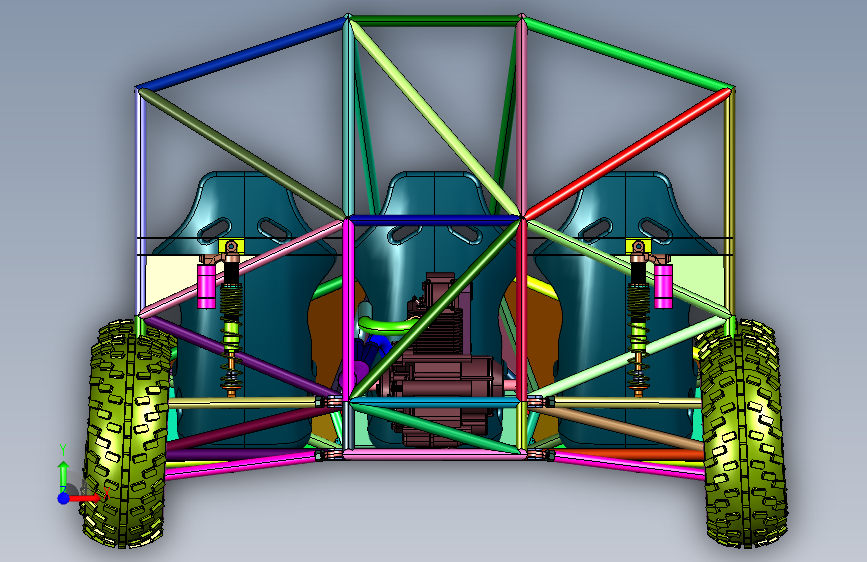Select the green curved pipe beside the engine
867x562 pixels.
tap(387, 325)
